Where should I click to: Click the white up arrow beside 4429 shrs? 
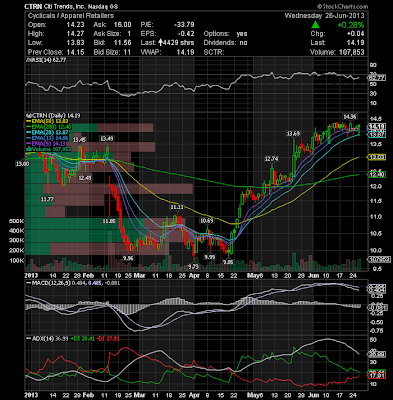click(160, 42)
